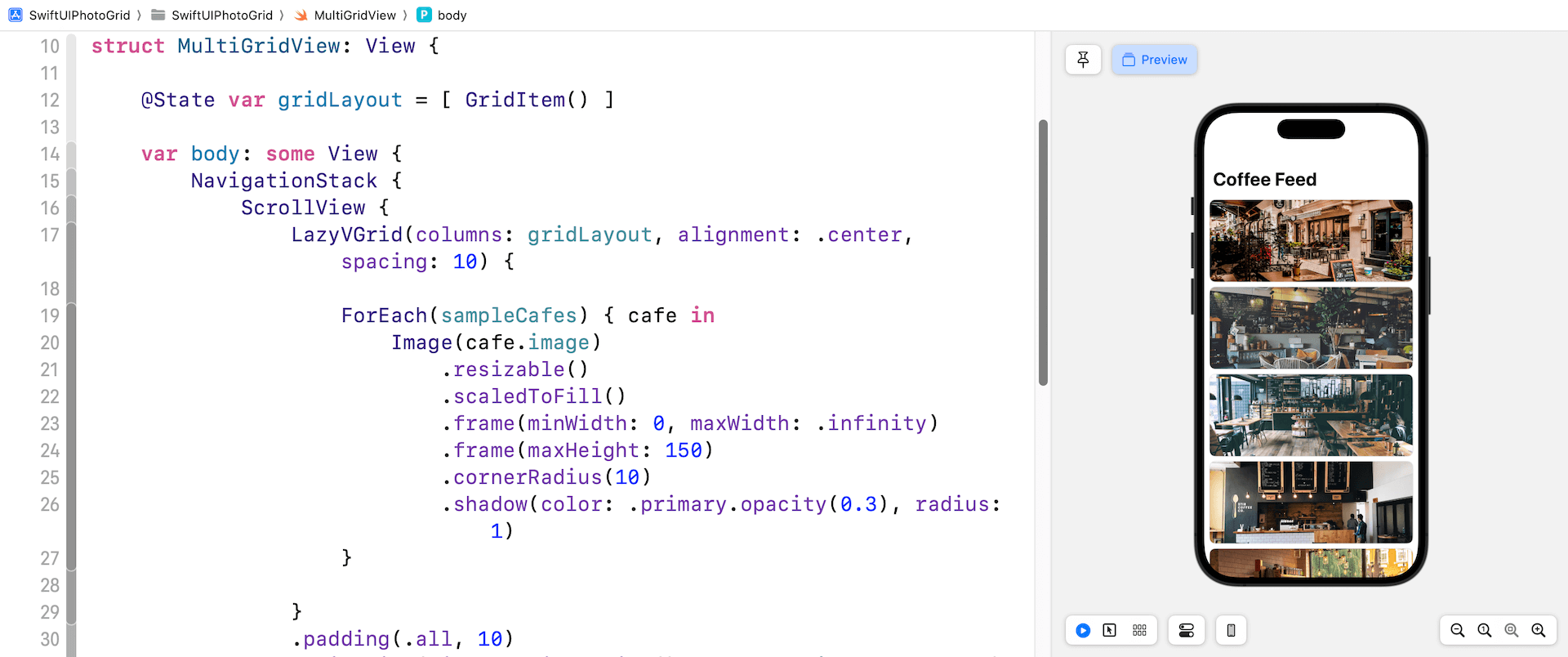
Task: Click line number 12 in gutter
Action: [50, 100]
